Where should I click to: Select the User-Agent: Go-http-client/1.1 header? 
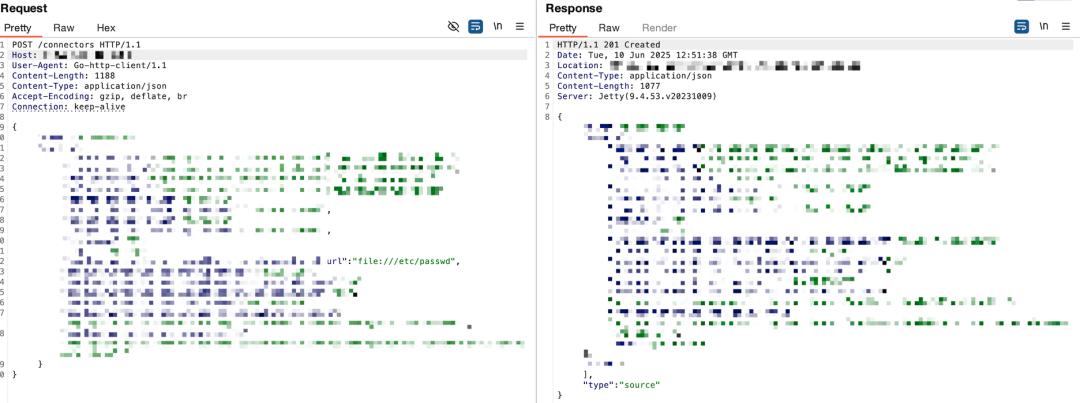pos(89,65)
